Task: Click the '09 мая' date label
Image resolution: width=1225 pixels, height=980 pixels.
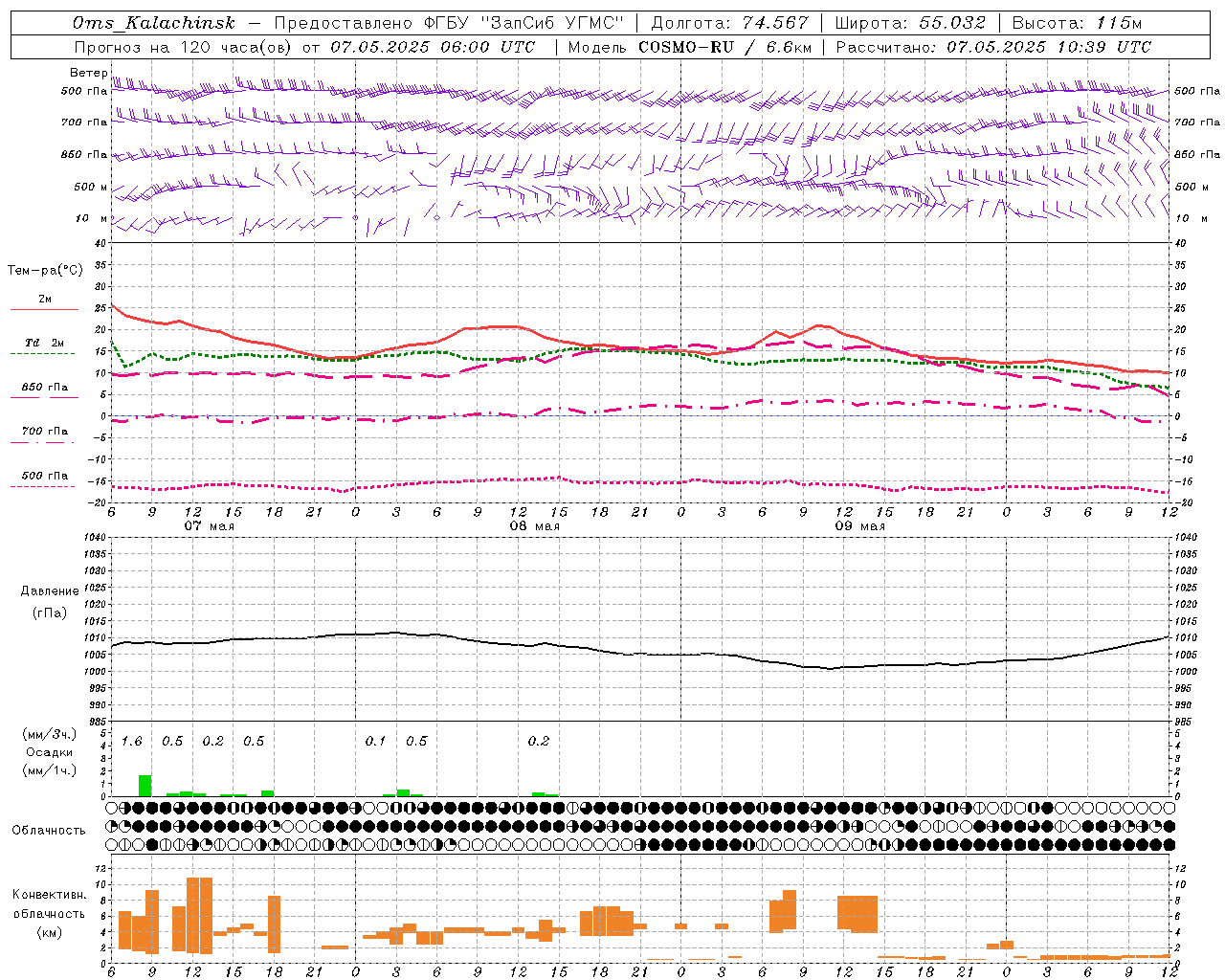Action: coord(859,526)
